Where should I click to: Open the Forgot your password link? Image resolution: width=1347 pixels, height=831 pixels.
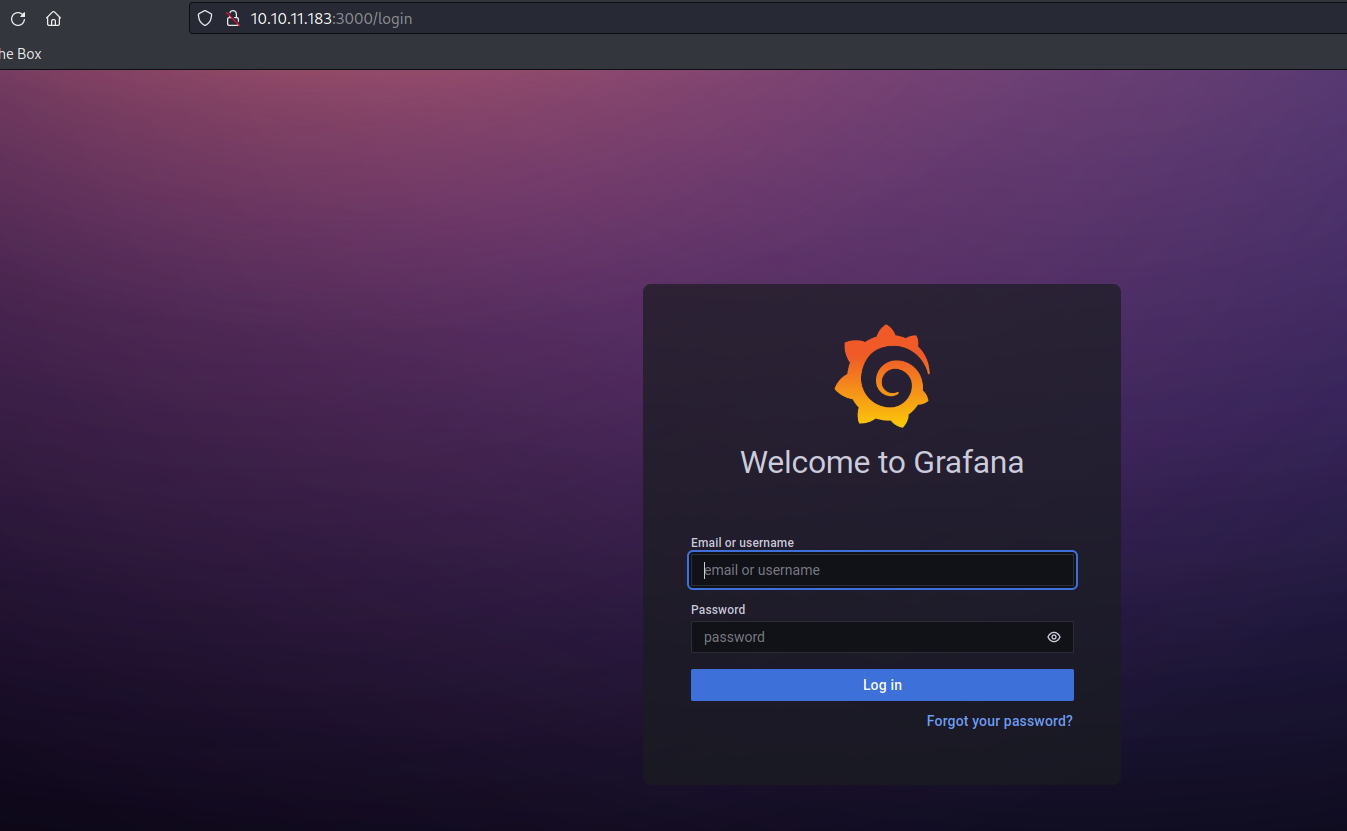[x=1000, y=721]
